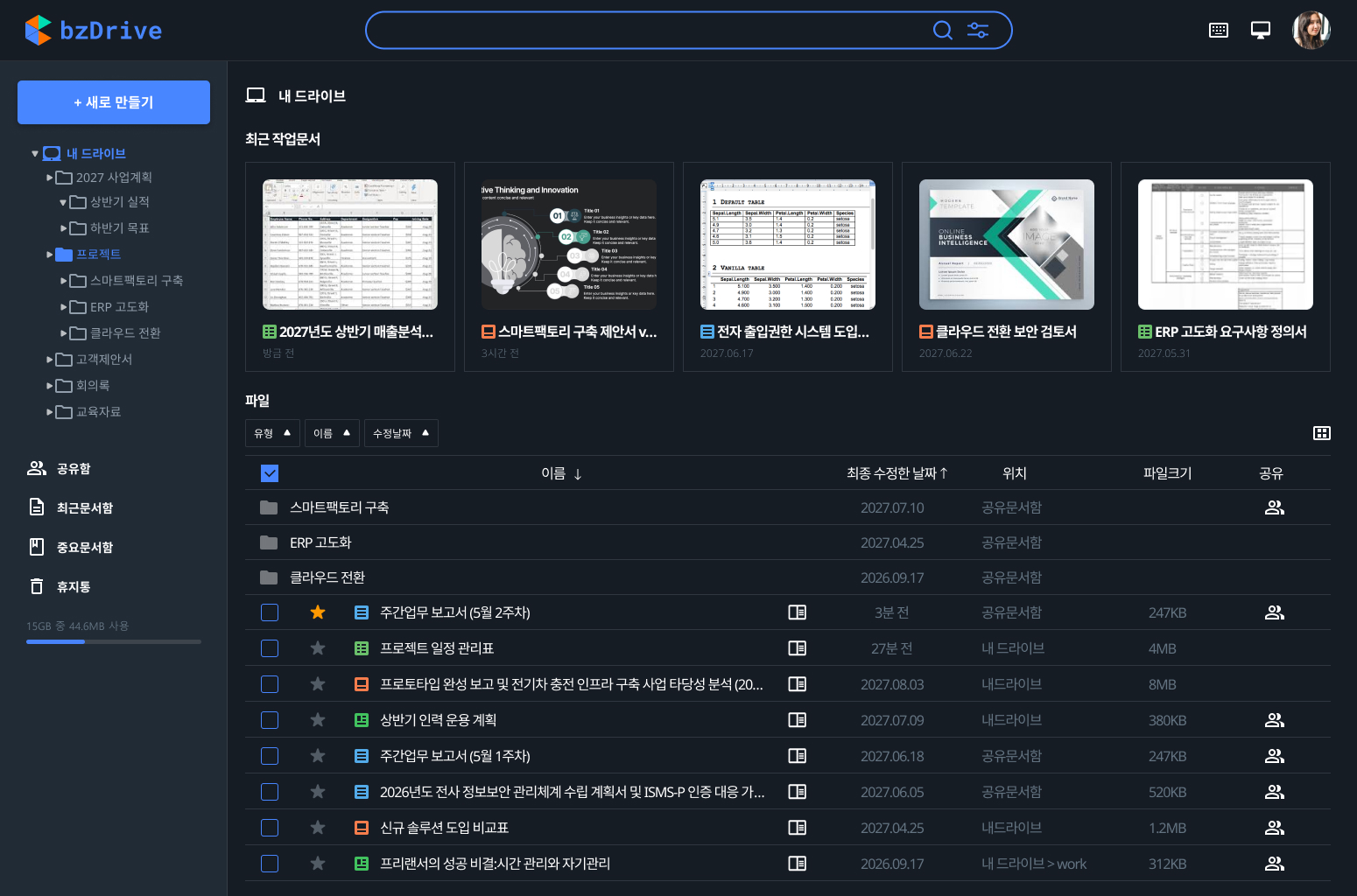Select 회의록 folder in the tree
1357x896 pixels.
click(x=83, y=386)
